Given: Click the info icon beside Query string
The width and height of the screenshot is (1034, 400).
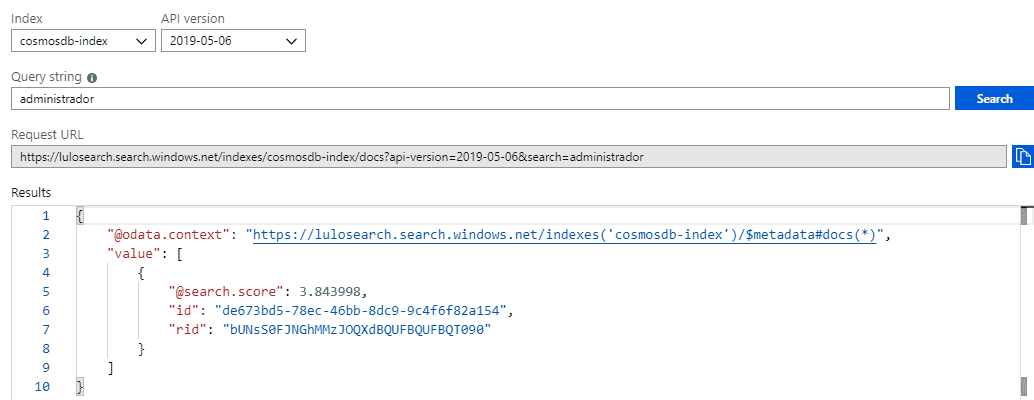Looking at the screenshot, I should coord(92,78).
